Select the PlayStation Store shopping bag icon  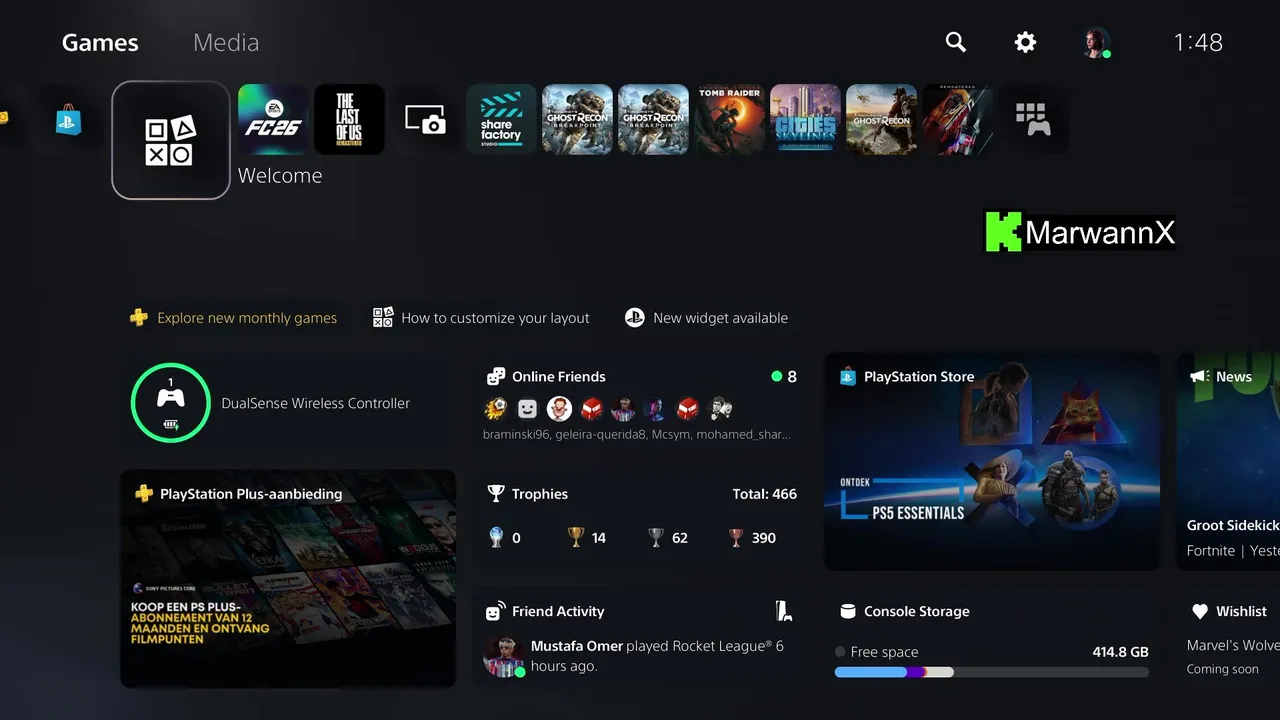click(x=68, y=120)
